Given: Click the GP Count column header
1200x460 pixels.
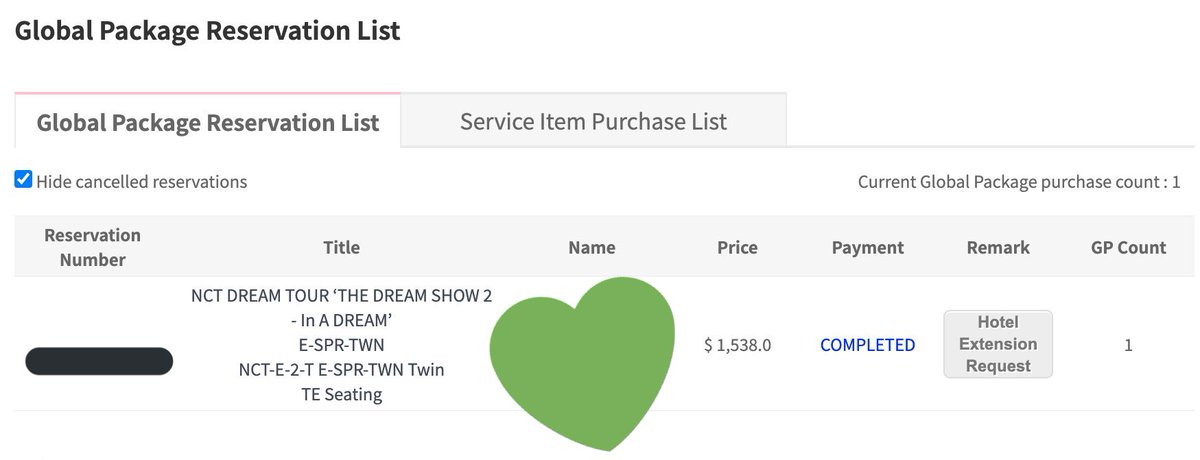Looking at the screenshot, I should pyautogui.click(x=1128, y=247).
